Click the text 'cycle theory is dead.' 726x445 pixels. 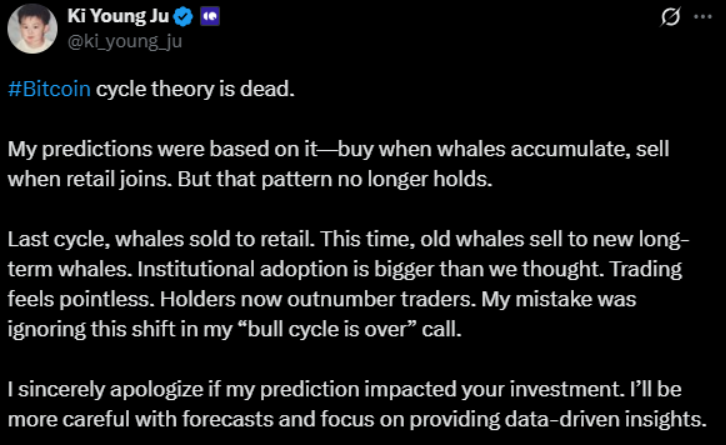pyautogui.click(x=195, y=89)
